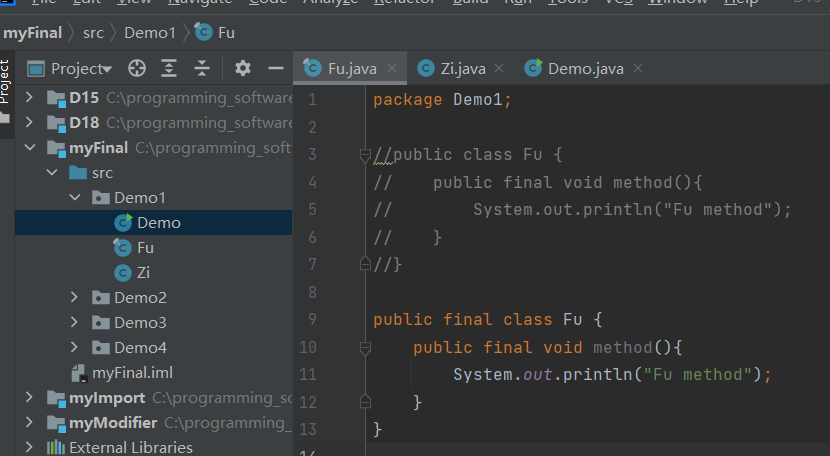The image size is (830, 456).
Task: Fold commented block at line 3
Action: pos(365,155)
